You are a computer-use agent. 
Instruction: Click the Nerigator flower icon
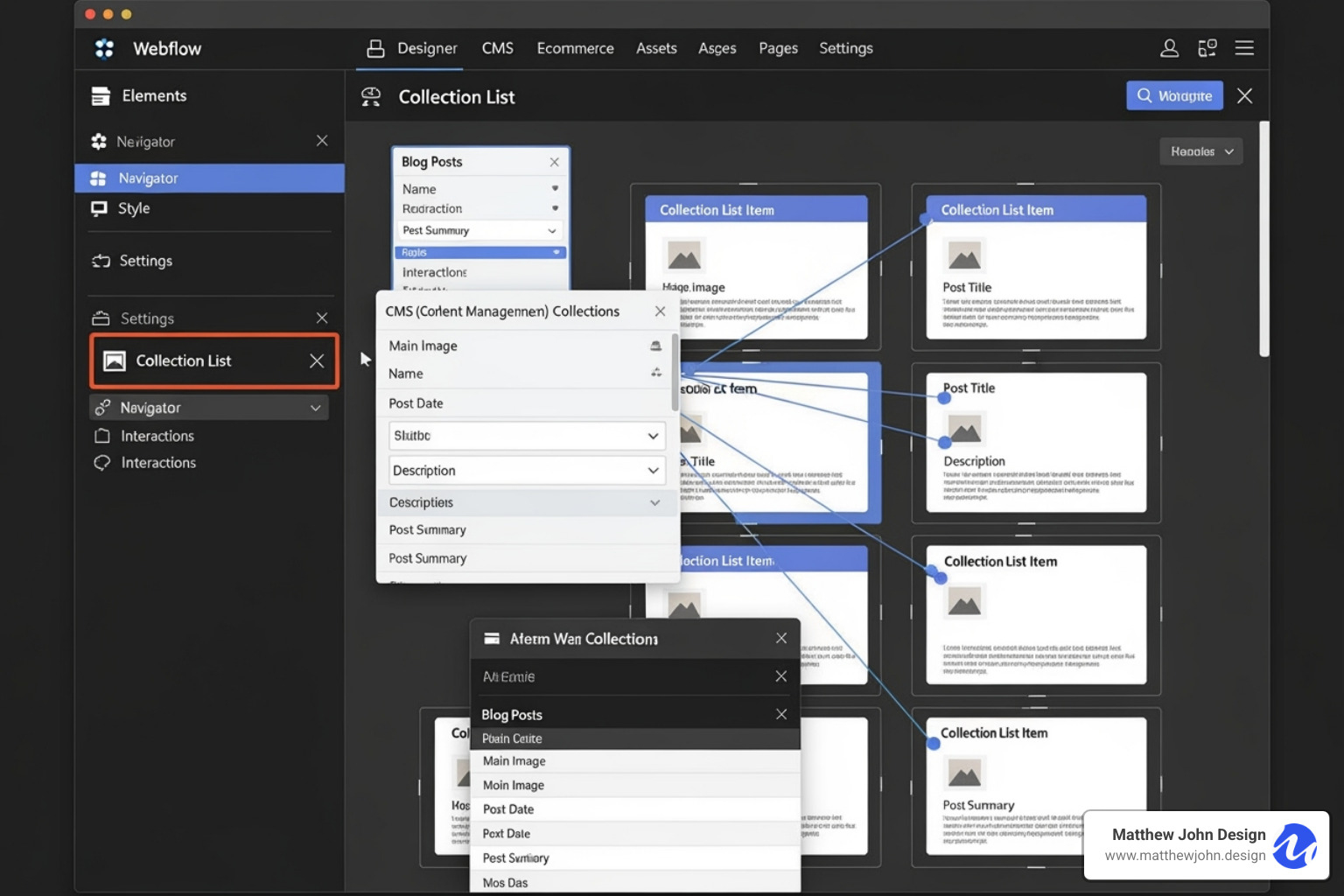[99, 141]
